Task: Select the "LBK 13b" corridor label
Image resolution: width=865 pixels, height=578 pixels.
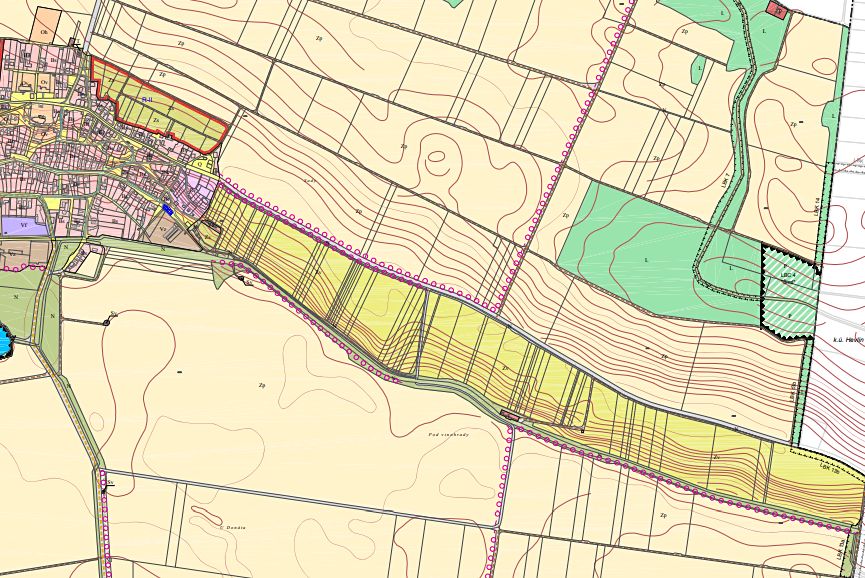Action: (x=829, y=467)
